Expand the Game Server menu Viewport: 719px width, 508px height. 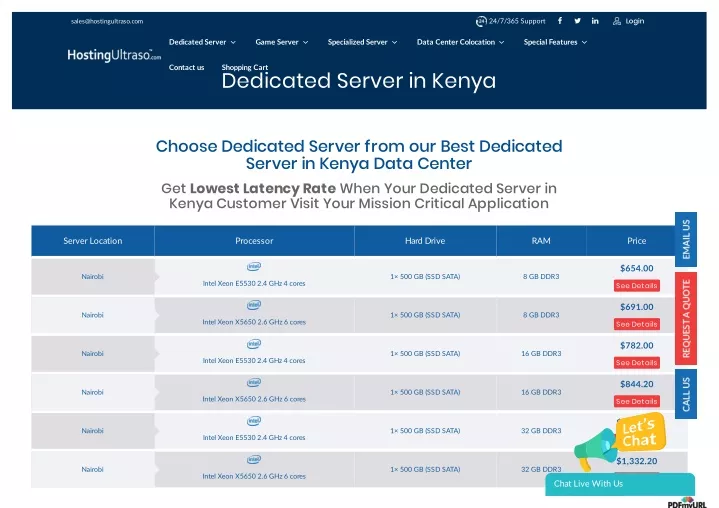[282, 42]
